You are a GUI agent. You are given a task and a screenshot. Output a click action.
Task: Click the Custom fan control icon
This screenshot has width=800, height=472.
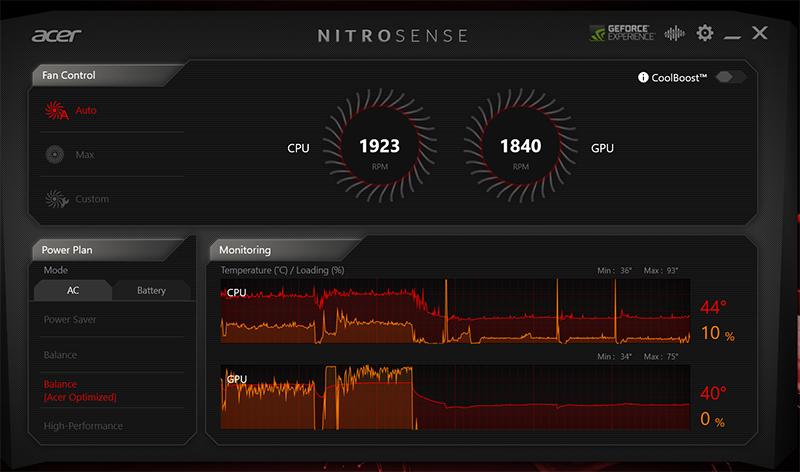coord(56,199)
